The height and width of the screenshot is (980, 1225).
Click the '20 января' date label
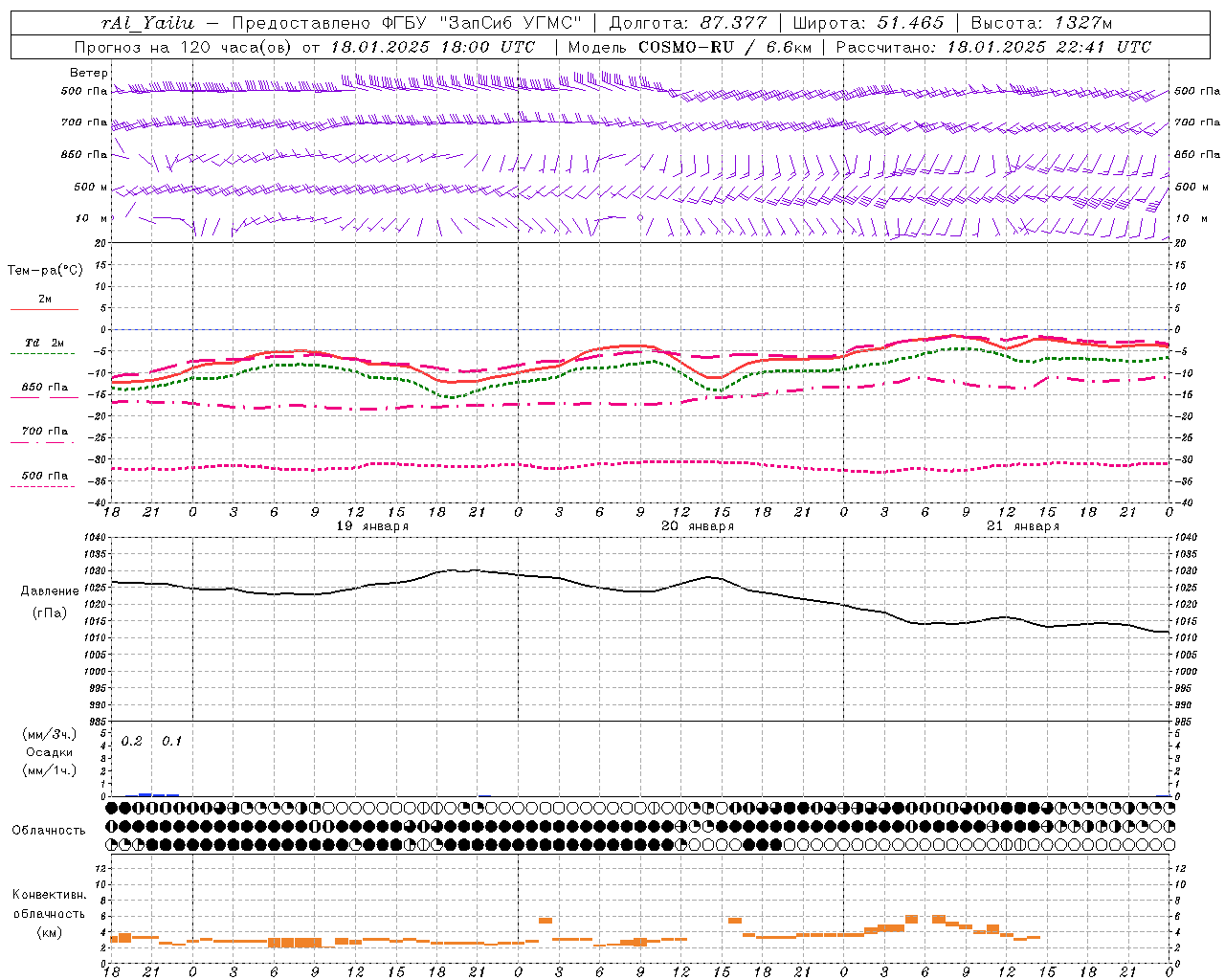(x=698, y=526)
